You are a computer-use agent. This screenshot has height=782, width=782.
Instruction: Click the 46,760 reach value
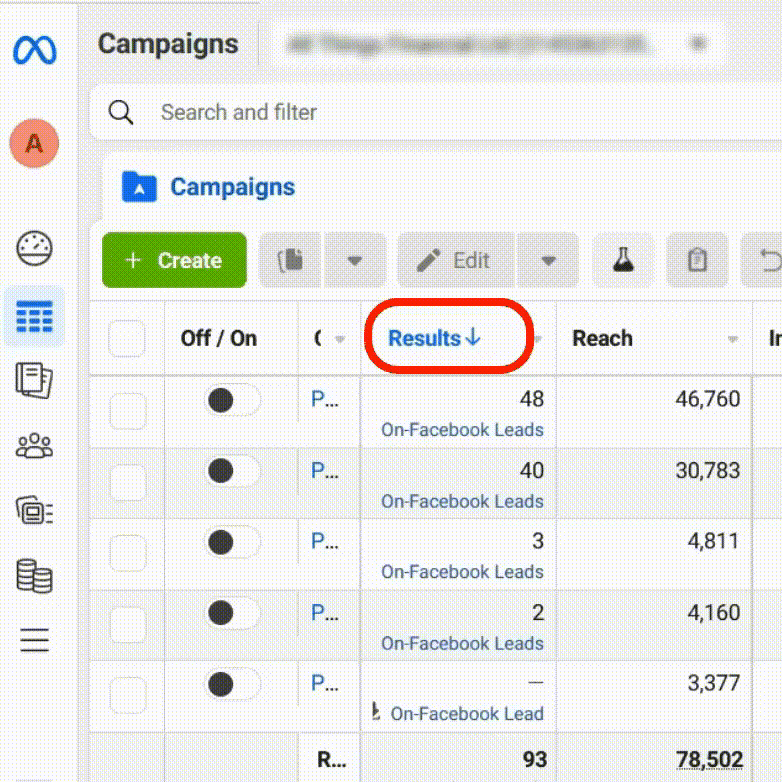[x=708, y=399]
